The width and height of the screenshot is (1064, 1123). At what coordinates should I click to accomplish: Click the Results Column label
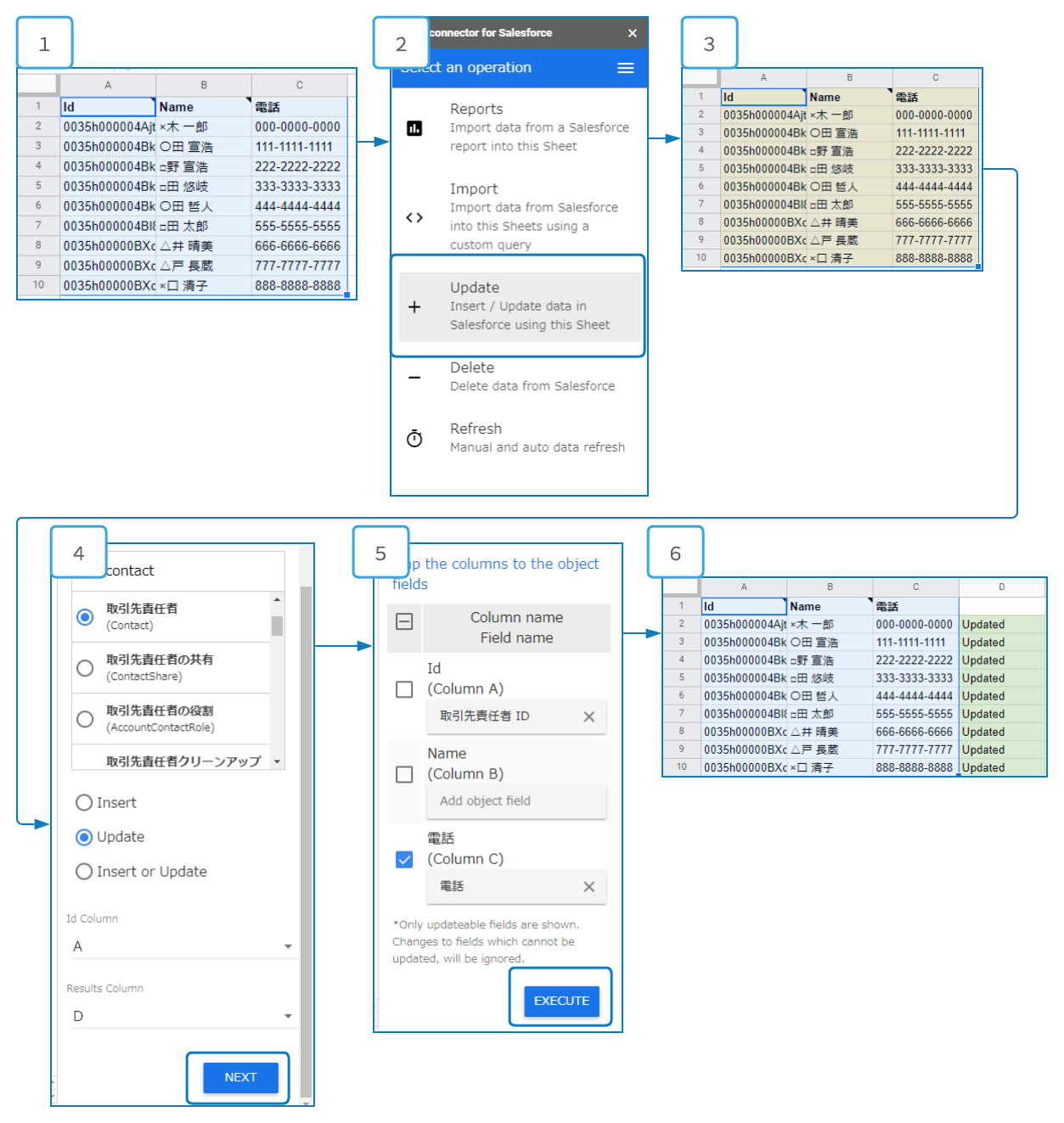coord(105,988)
